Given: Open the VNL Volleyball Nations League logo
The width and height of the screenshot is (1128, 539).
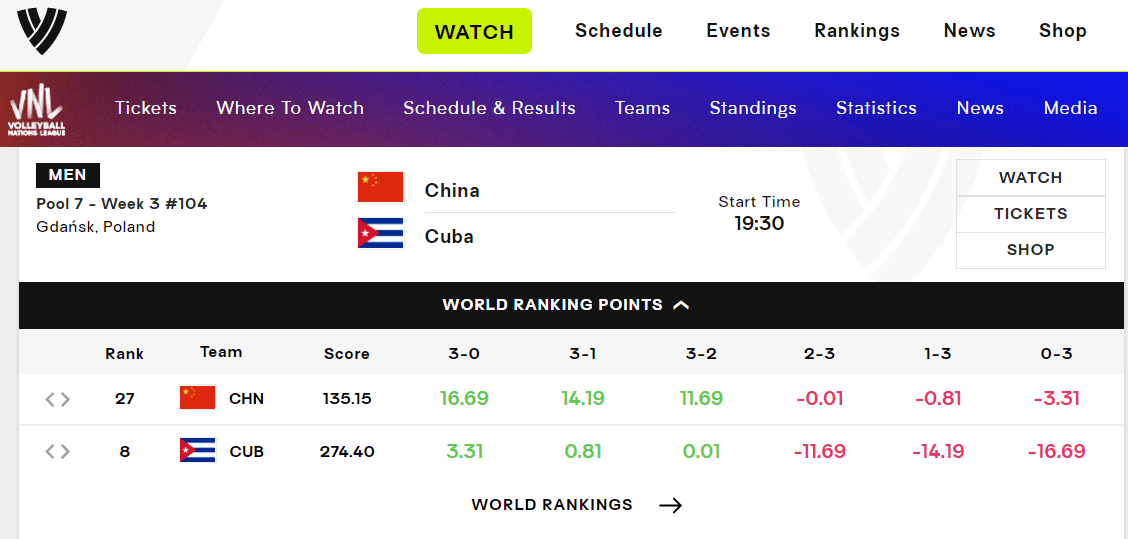Looking at the screenshot, I should pyautogui.click(x=36, y=109).
